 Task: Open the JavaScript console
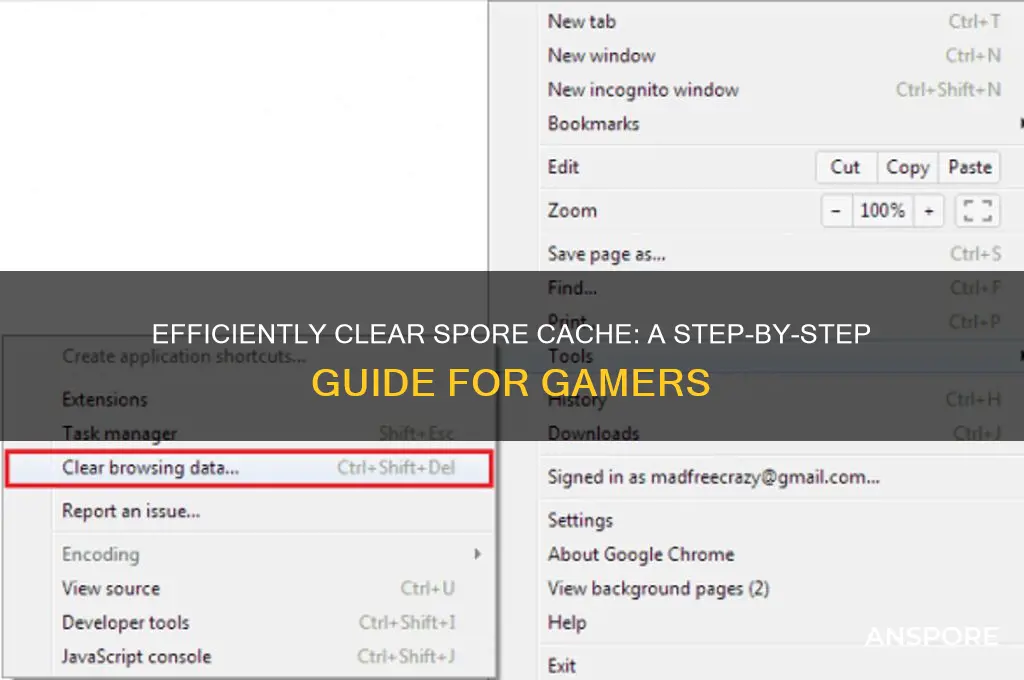pyautogui.click(x=135, y=656)
